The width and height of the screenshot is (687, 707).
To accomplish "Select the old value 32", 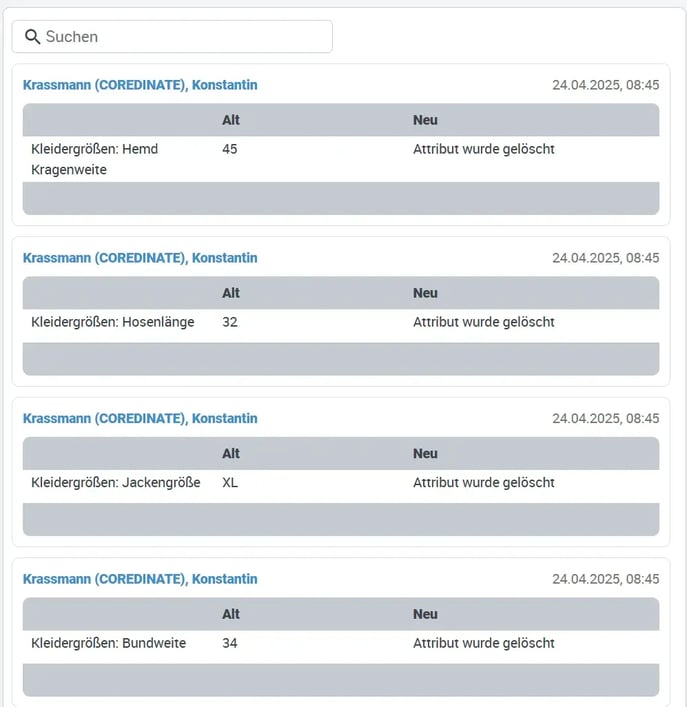I will click(x=230, y=322).
